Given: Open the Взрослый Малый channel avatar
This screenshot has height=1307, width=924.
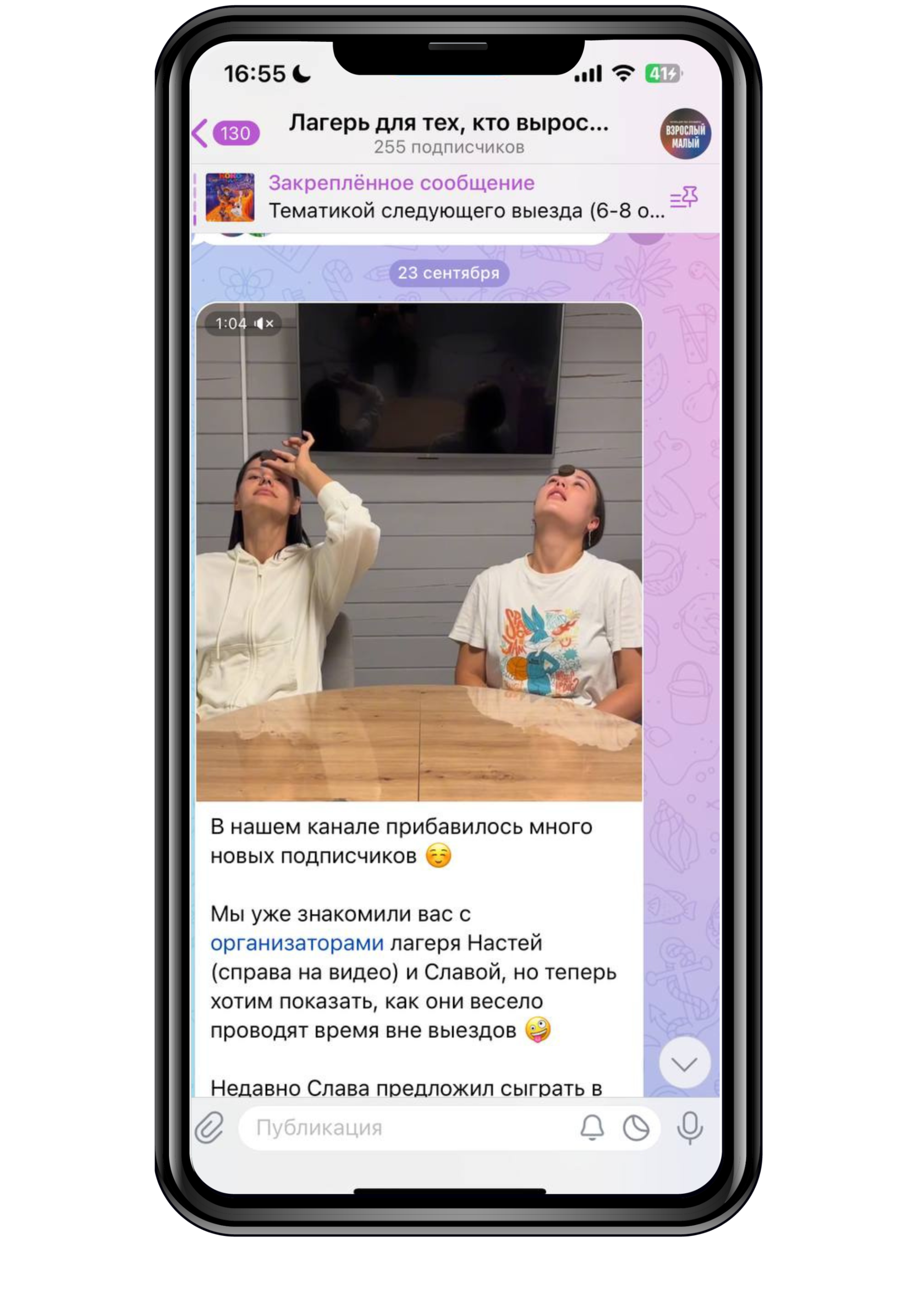Looking at the screenshot, I should (x=685, y=133).
